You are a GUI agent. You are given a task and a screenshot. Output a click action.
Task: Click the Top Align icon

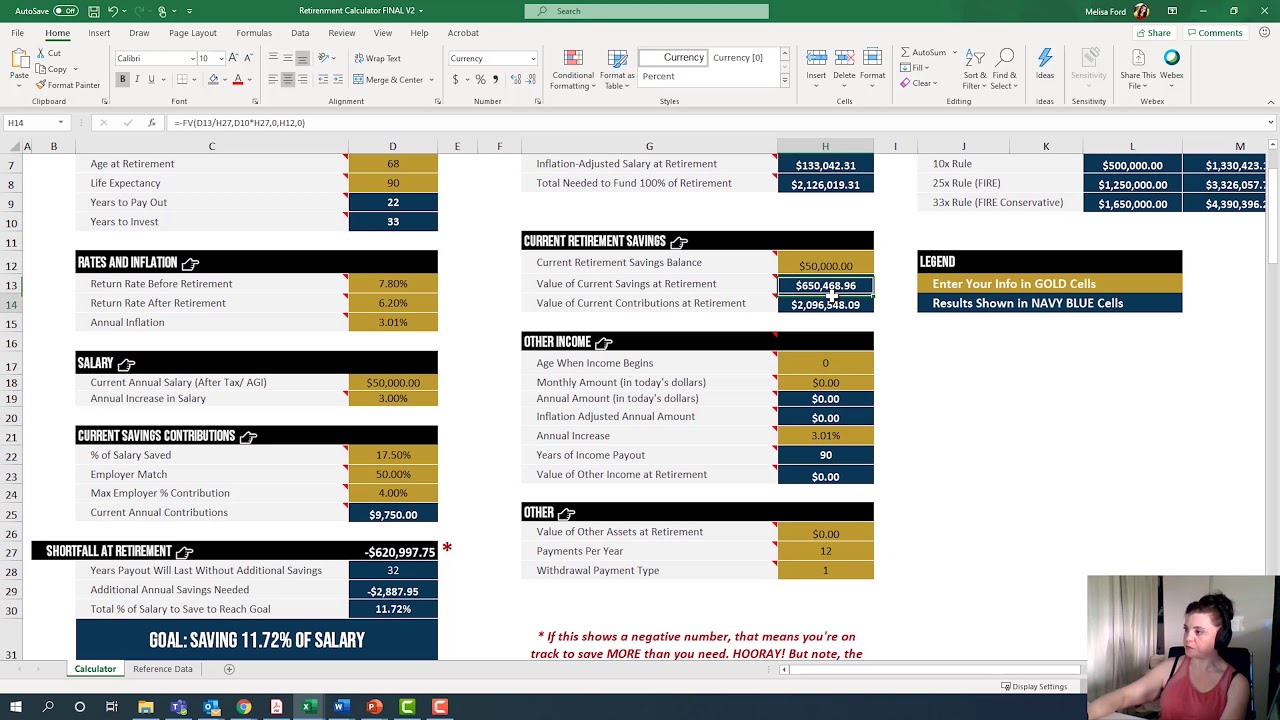273,58
